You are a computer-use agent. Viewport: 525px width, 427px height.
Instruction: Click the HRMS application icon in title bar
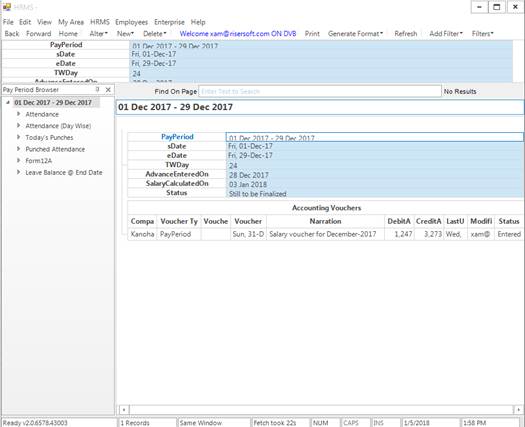pyautogui.click(x=6, y=7)
